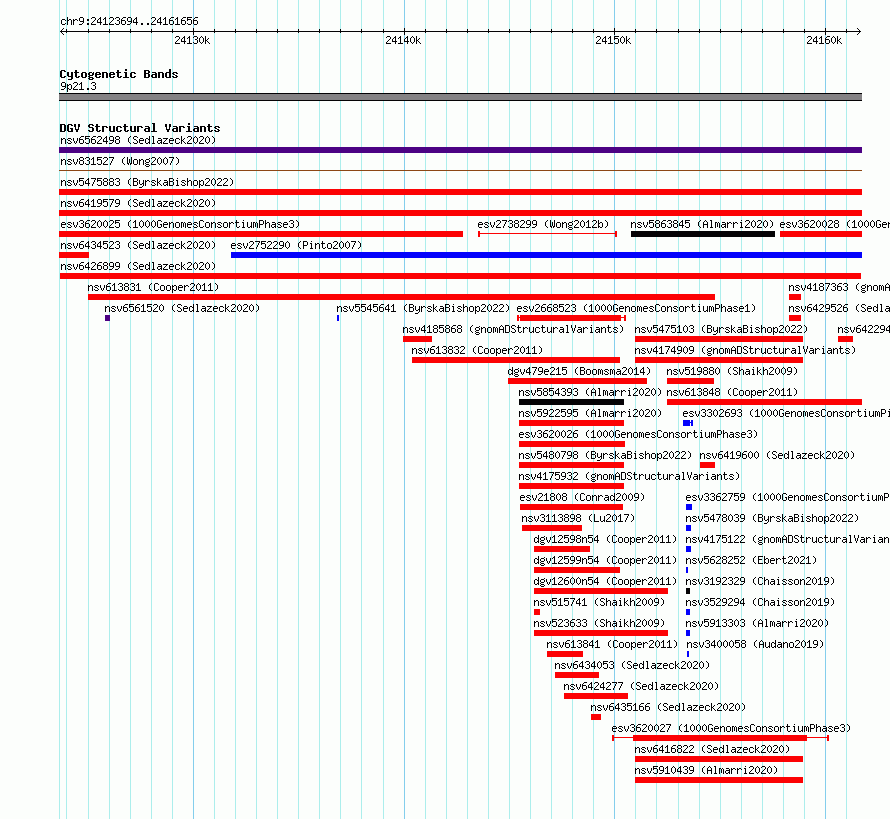This screenshot has height=819, width=890.
Task: Click nsv6416822 (Sedlazeck2020) label
Action: 712,749
